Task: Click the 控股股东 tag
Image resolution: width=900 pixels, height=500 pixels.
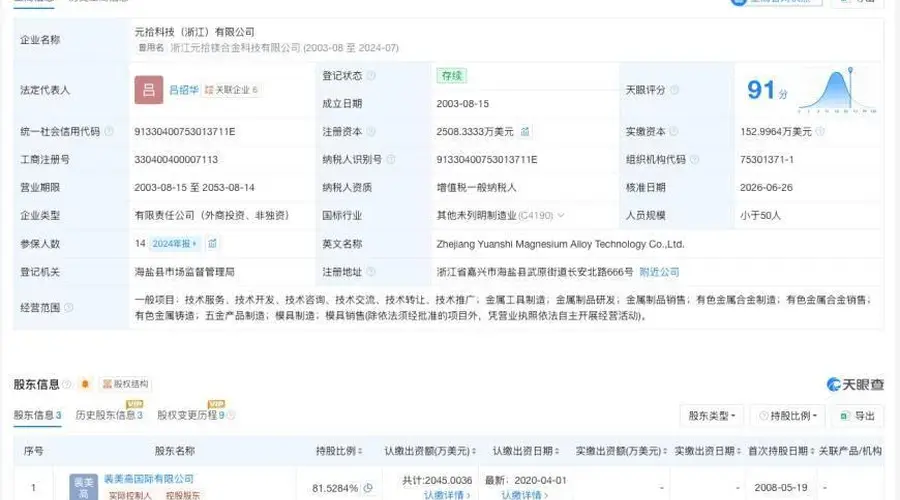Action: (x=183, y=495)
